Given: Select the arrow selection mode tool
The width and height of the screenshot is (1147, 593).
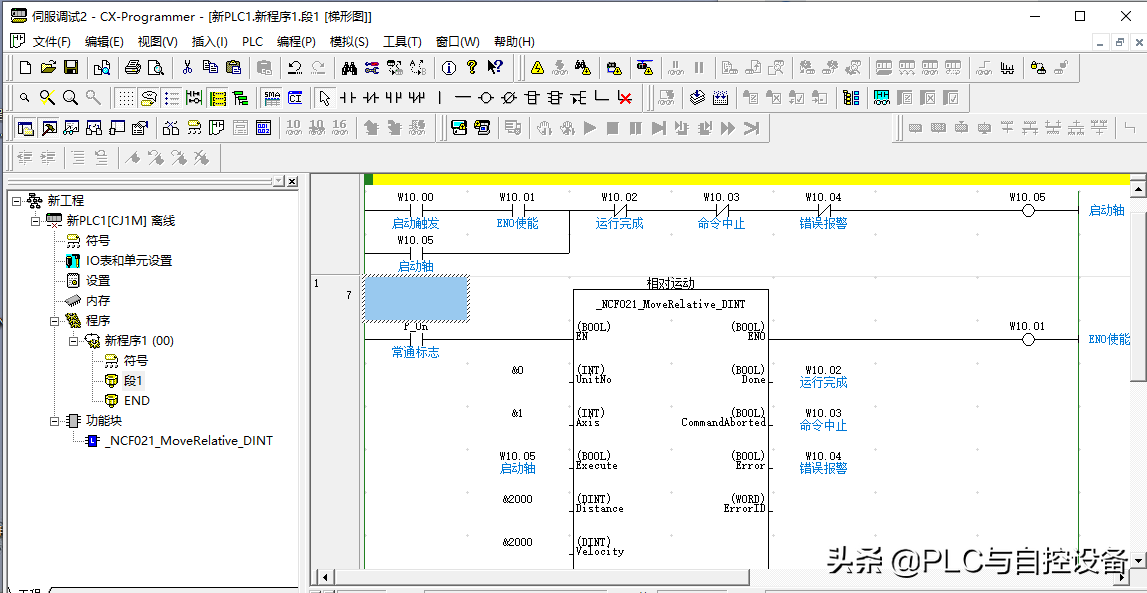Looking at the screenshot, I should (x=324, y=98).
